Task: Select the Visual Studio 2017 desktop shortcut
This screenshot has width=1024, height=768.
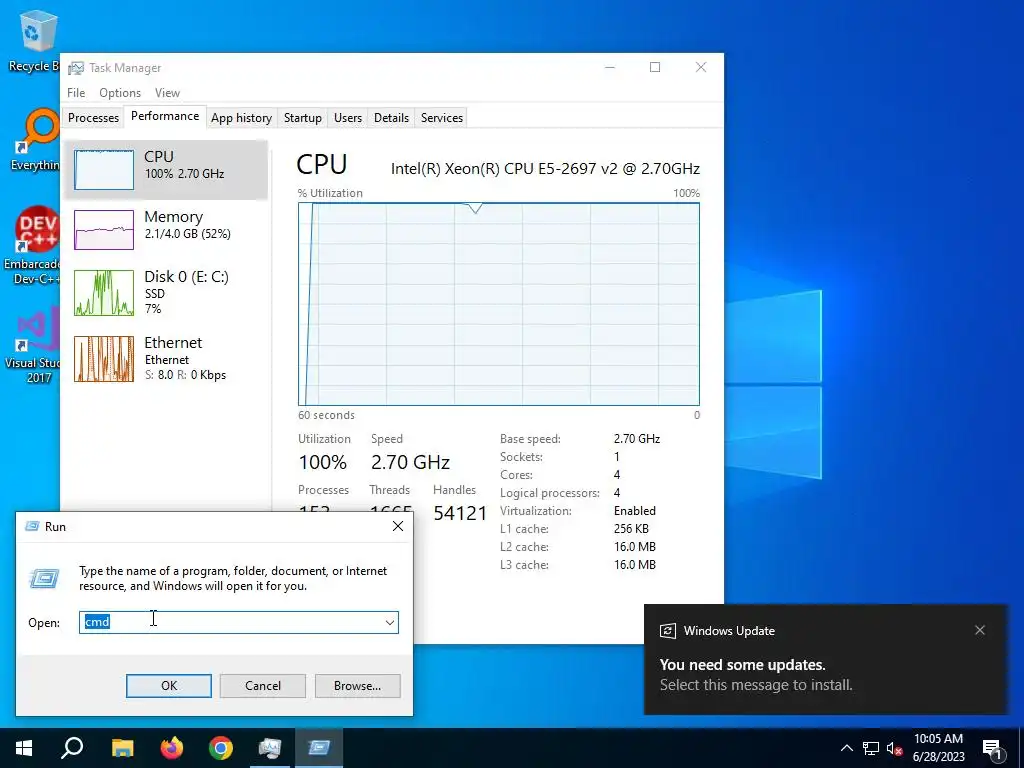Action: [34, 347]
